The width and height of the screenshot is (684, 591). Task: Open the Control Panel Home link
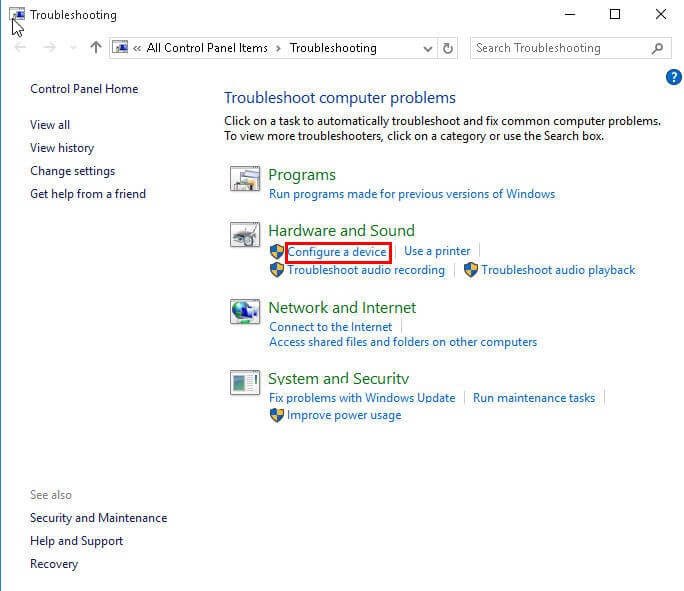click(x=84, y=89)
